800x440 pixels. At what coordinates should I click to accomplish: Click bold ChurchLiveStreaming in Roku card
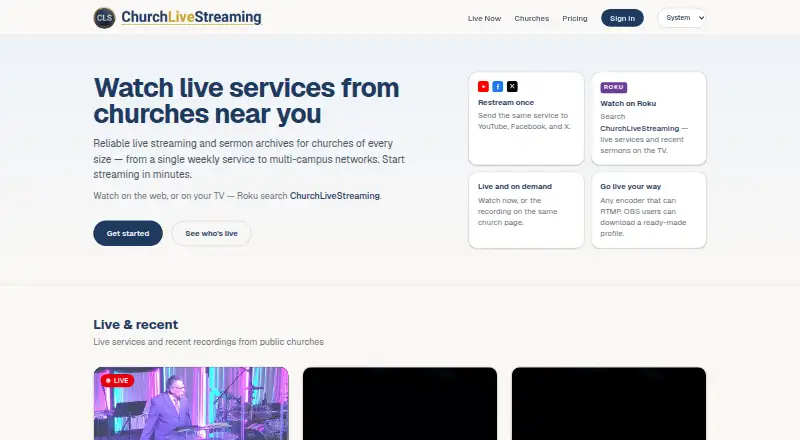[x=640, y=129]
